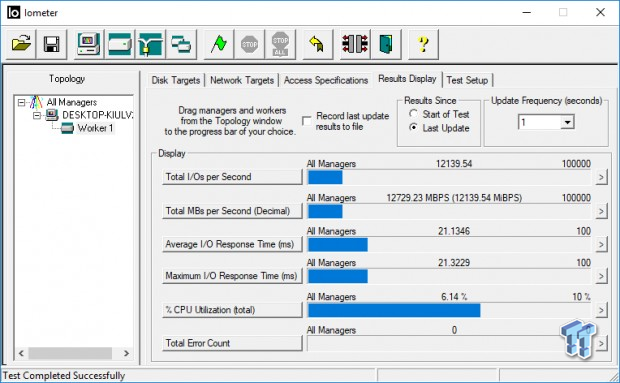
Task: Open help question mark icon
Action: coord(423,44)
